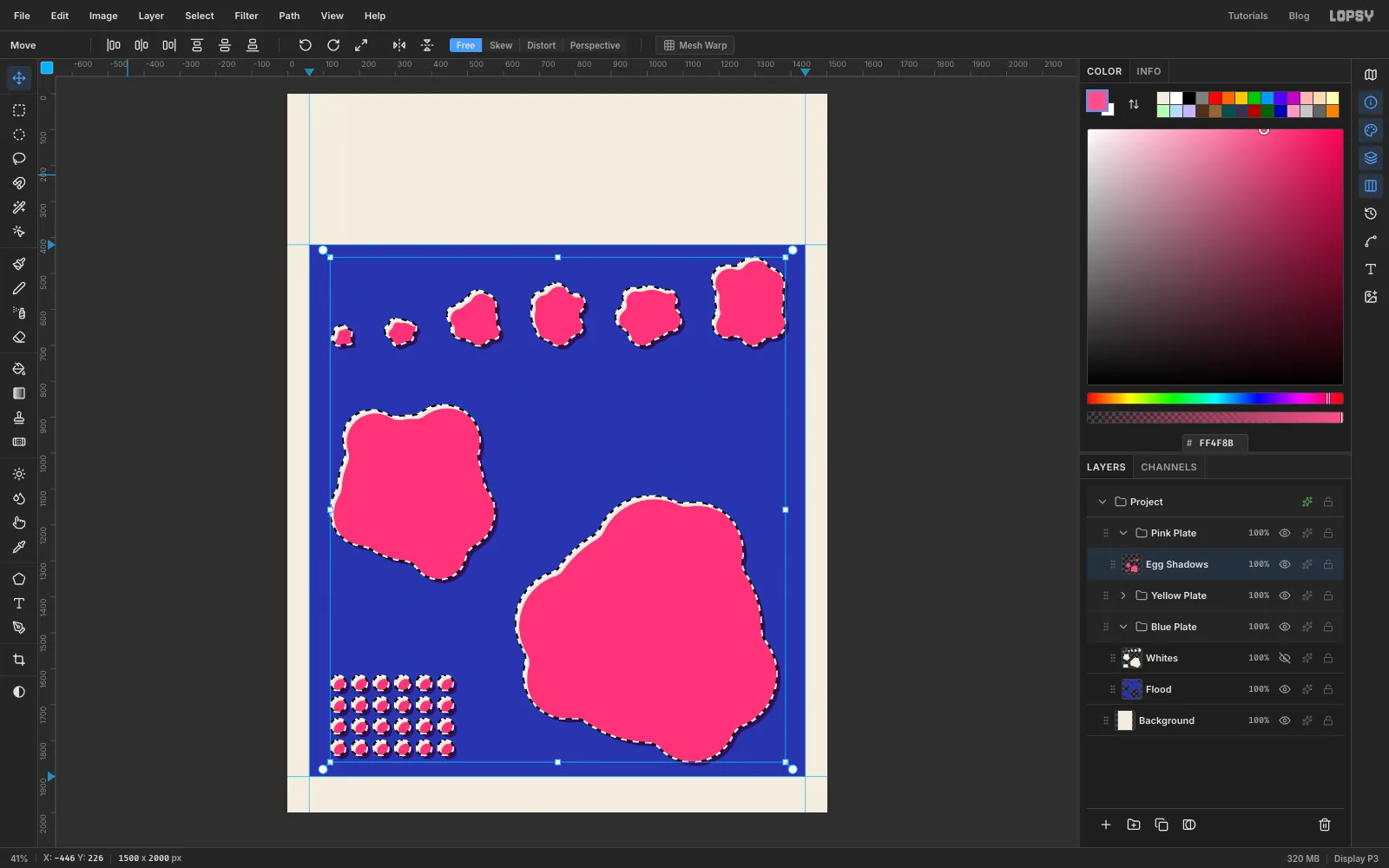Select the Gradient tool

tap(19, 393)
